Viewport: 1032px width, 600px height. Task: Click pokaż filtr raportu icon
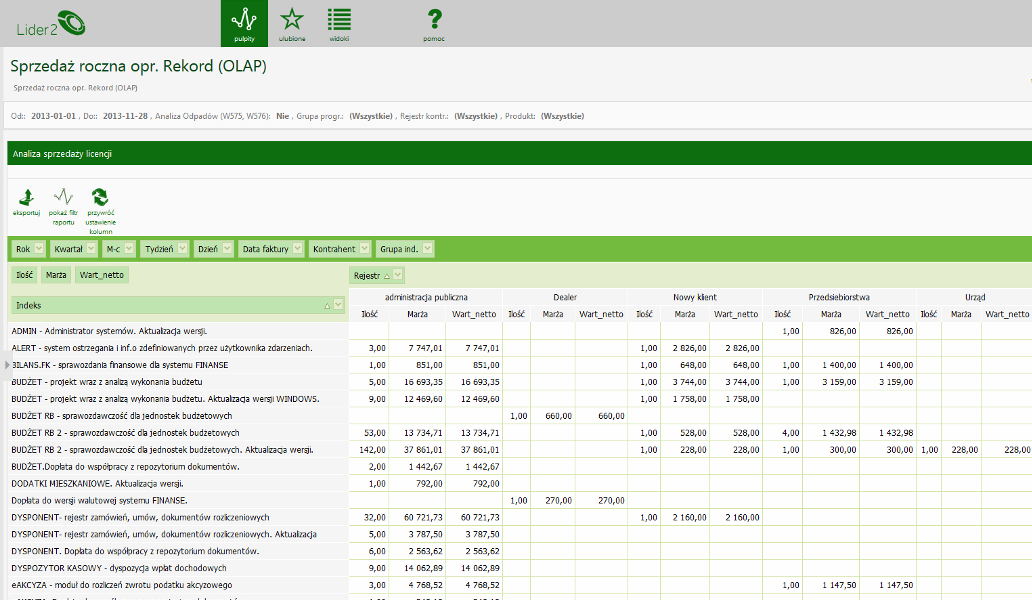point(63,207)
